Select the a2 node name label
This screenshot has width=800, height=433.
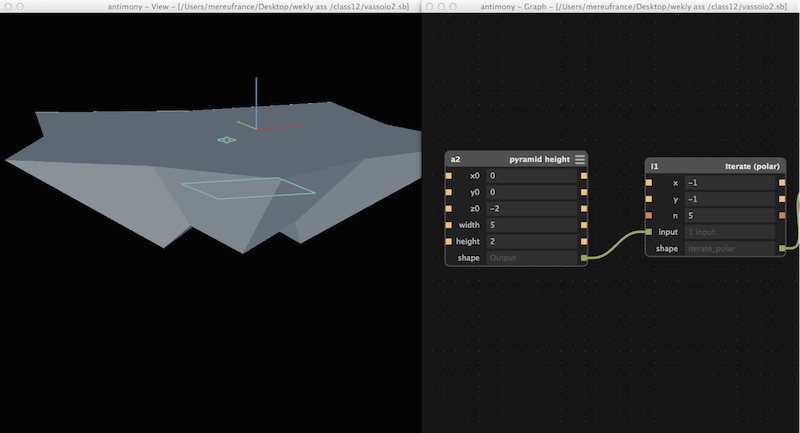point(455,160)
